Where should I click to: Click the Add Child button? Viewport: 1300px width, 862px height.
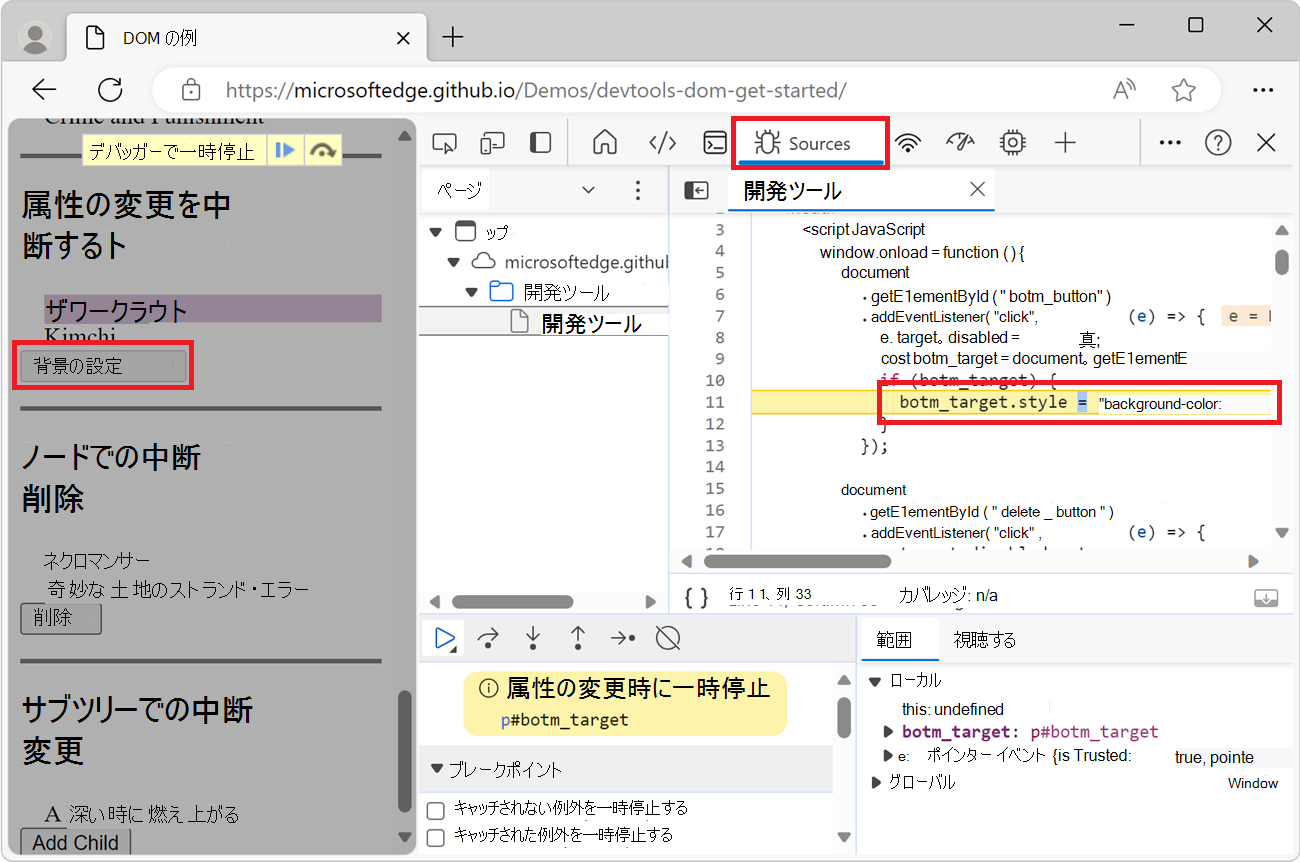pos(75,842)
